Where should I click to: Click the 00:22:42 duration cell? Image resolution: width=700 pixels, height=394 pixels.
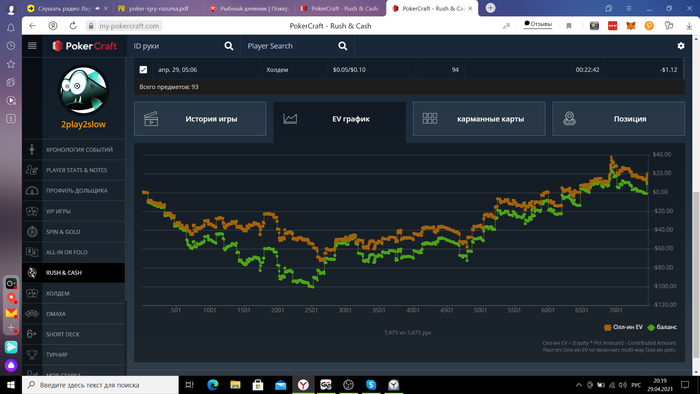click(x=588, y=70)
